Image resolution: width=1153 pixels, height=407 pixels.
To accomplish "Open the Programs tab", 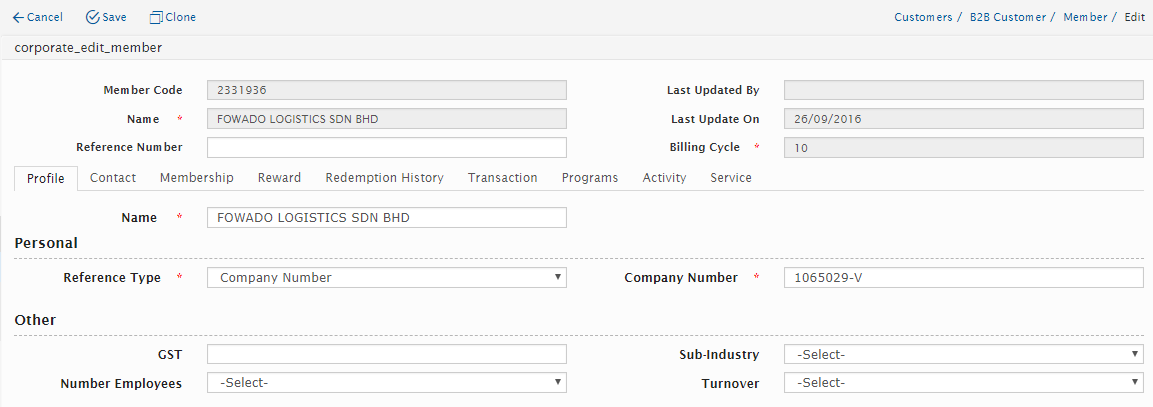I will tap(589, 178).
